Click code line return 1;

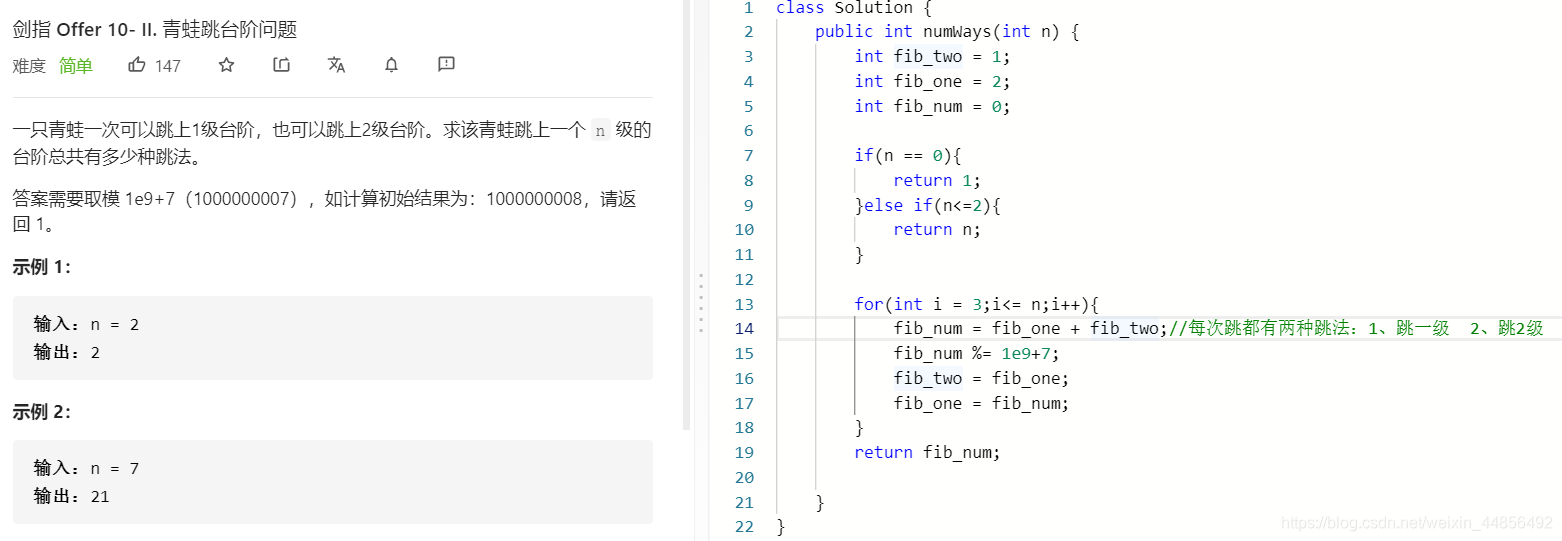937,180
